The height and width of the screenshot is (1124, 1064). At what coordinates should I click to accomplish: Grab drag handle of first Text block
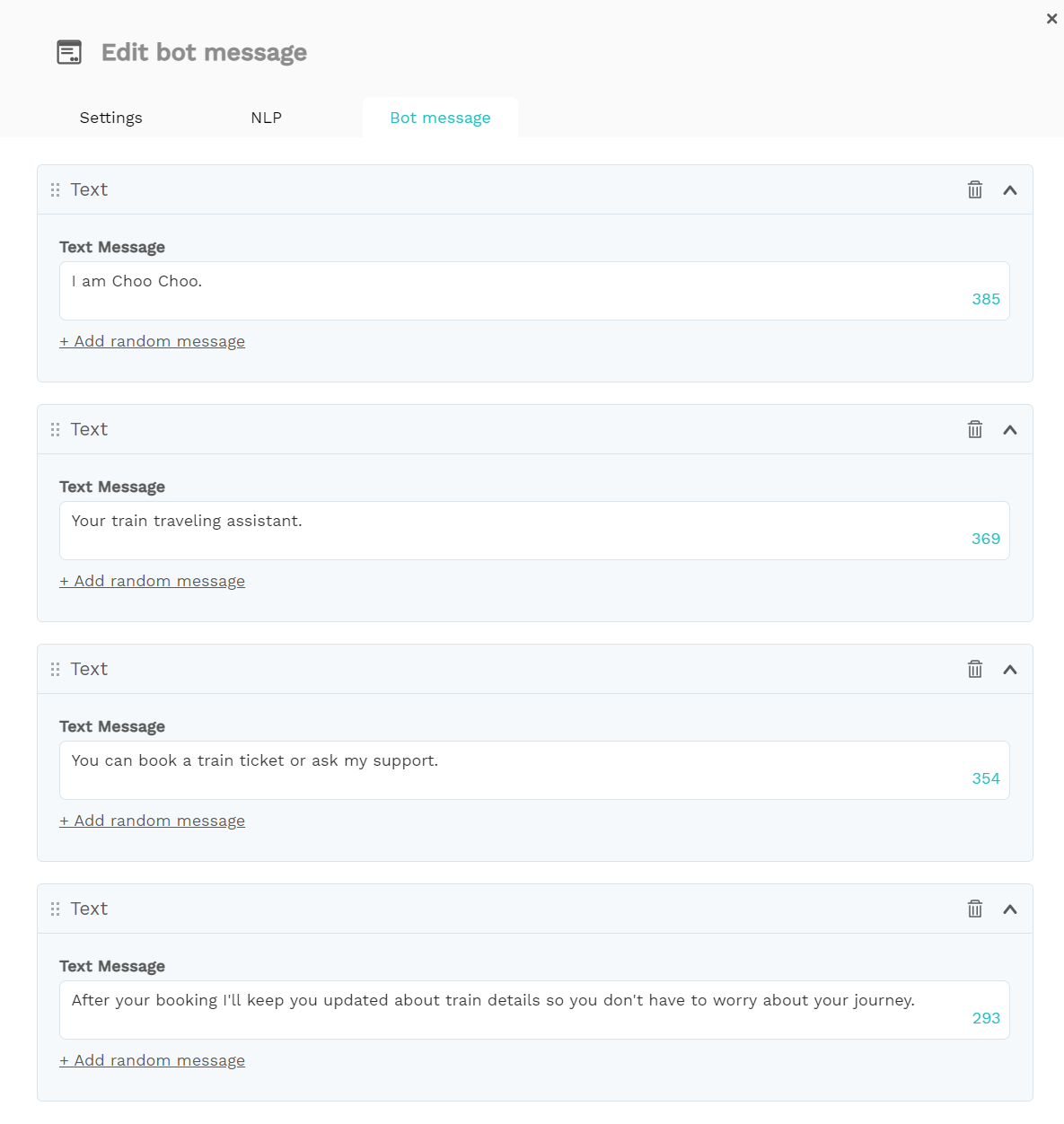point(56,189)
